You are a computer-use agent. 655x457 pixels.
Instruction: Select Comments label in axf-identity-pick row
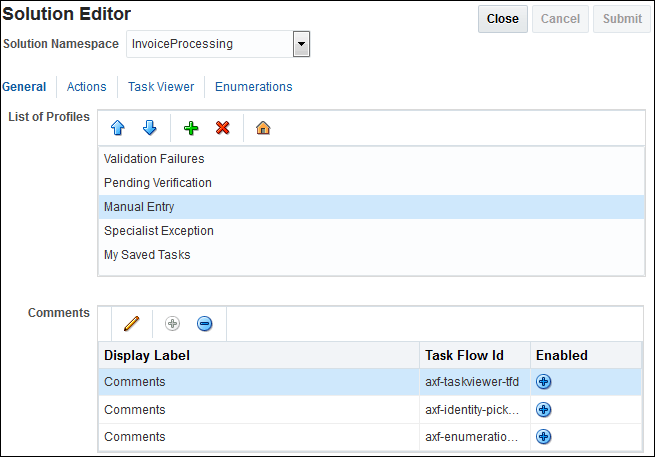point(135,410)
